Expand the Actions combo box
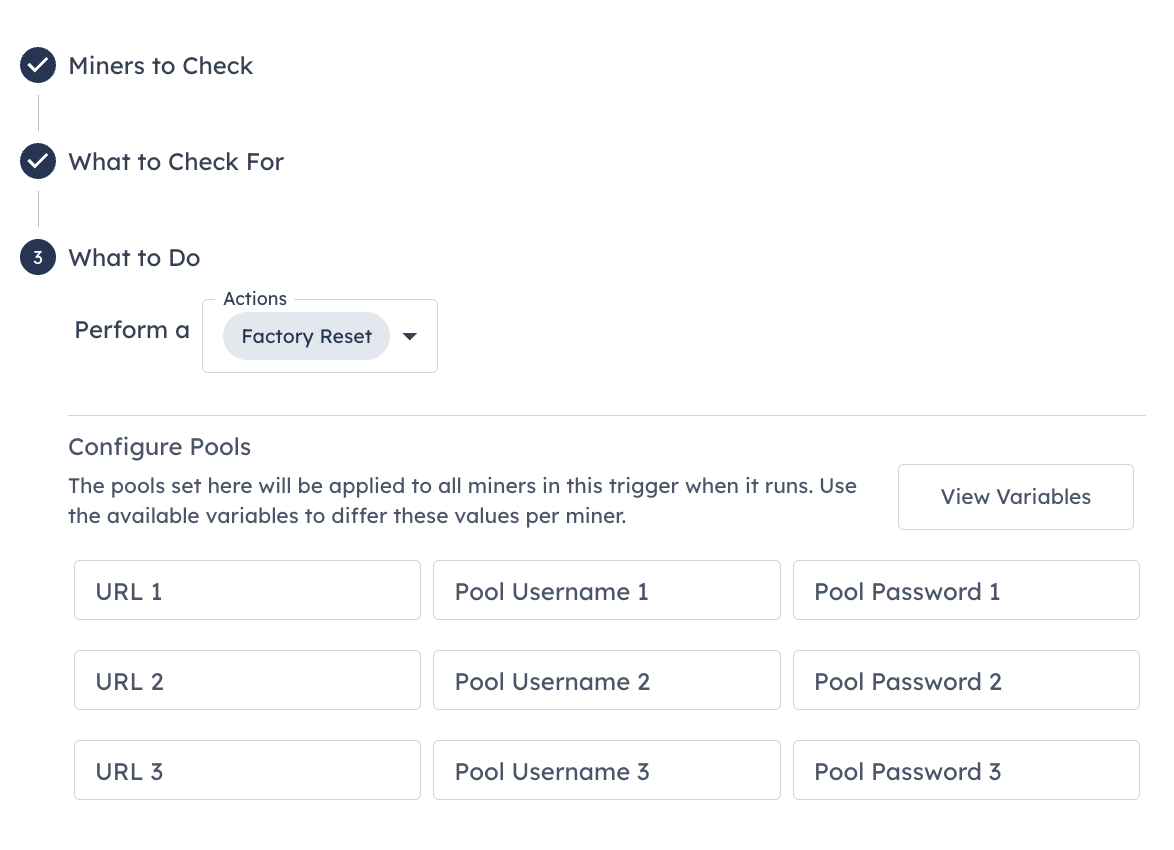 pos(320,336)
